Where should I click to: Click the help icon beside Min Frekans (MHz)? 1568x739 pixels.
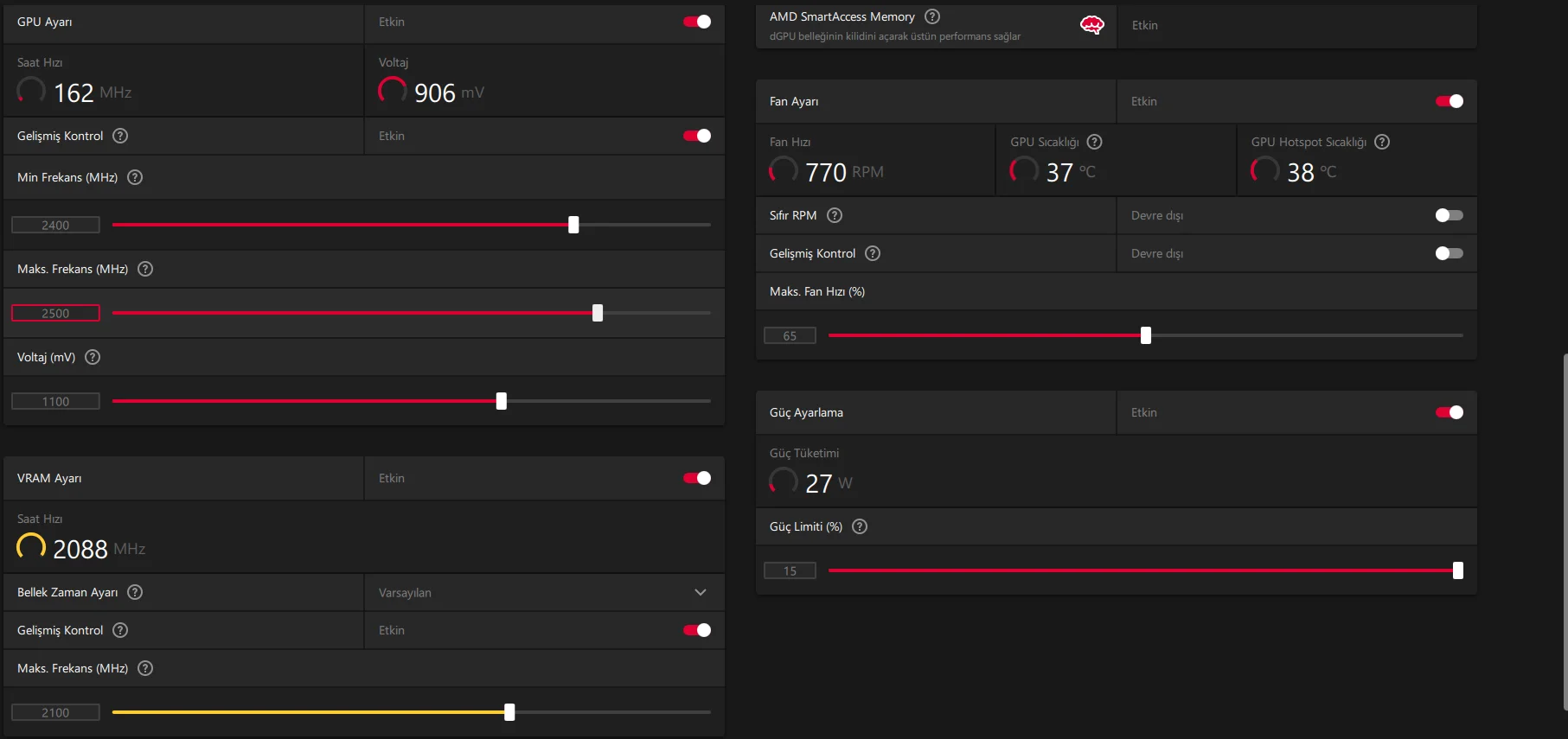(x=135, y=177)
